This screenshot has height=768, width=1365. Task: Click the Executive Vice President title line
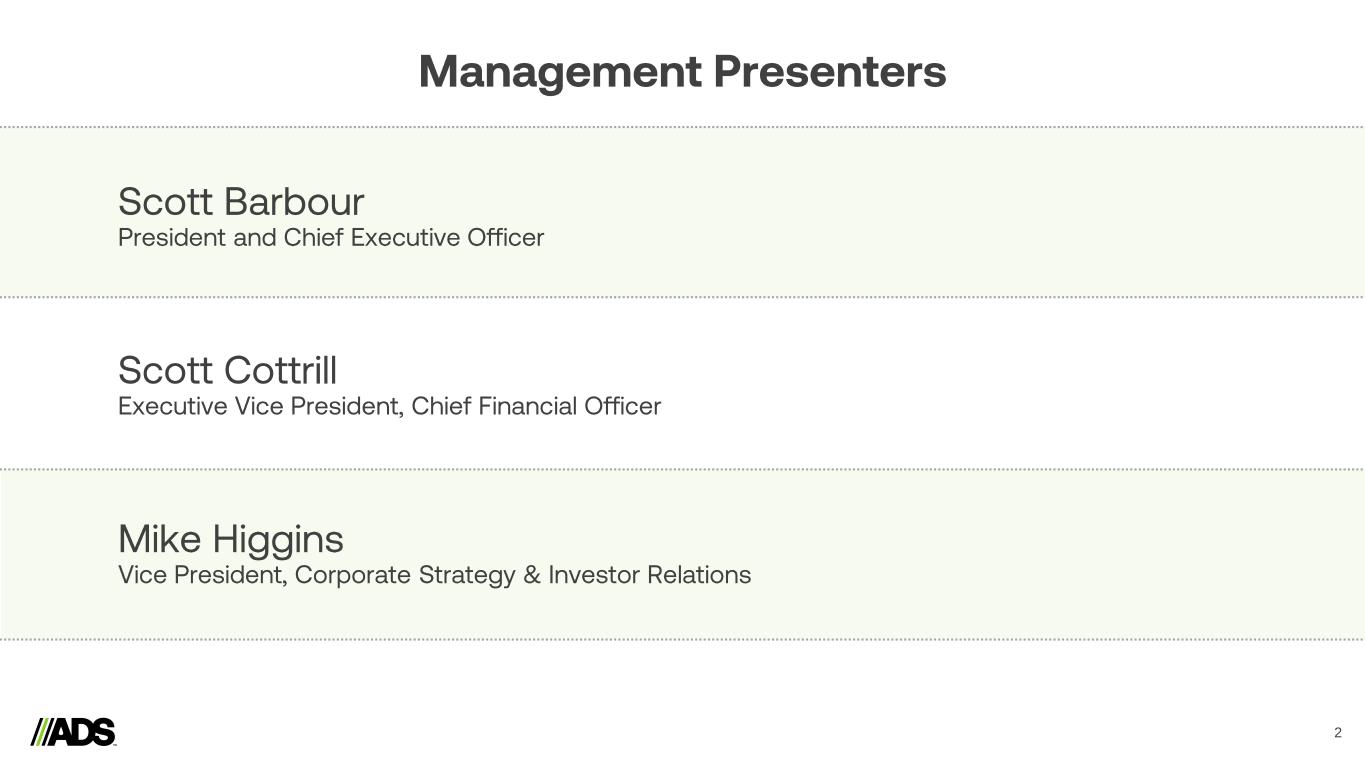389,407
